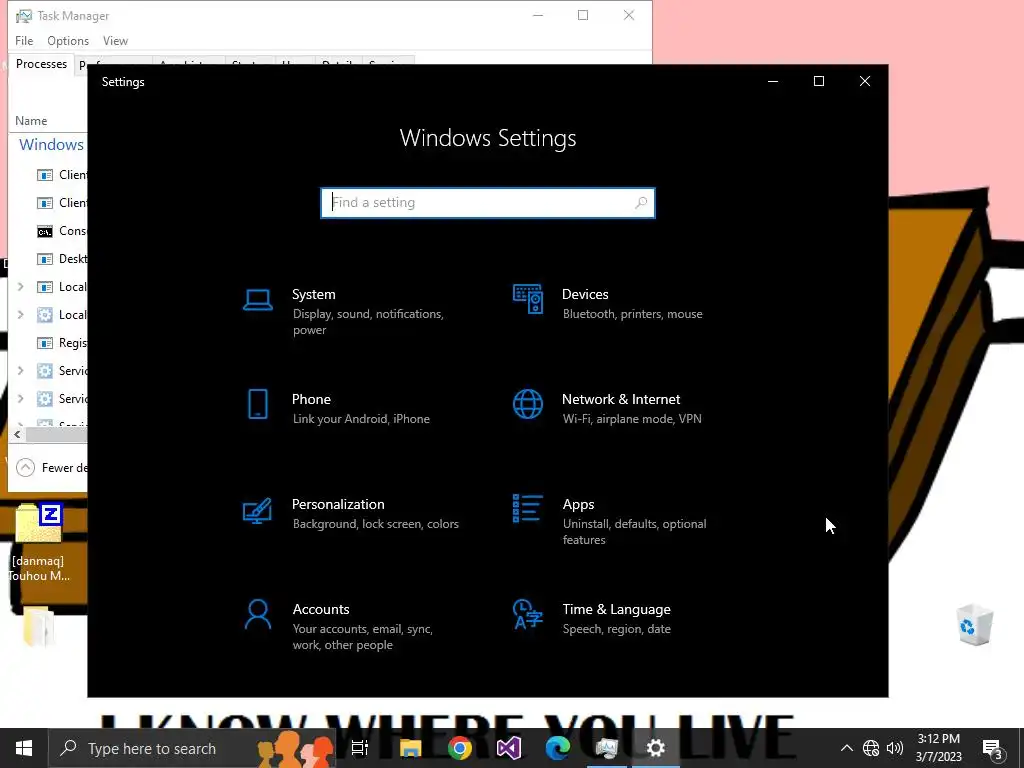This screenshot has width=1024, height=768.
Task: Open Task View from the taskbar
Action: (x=360, y=748)
